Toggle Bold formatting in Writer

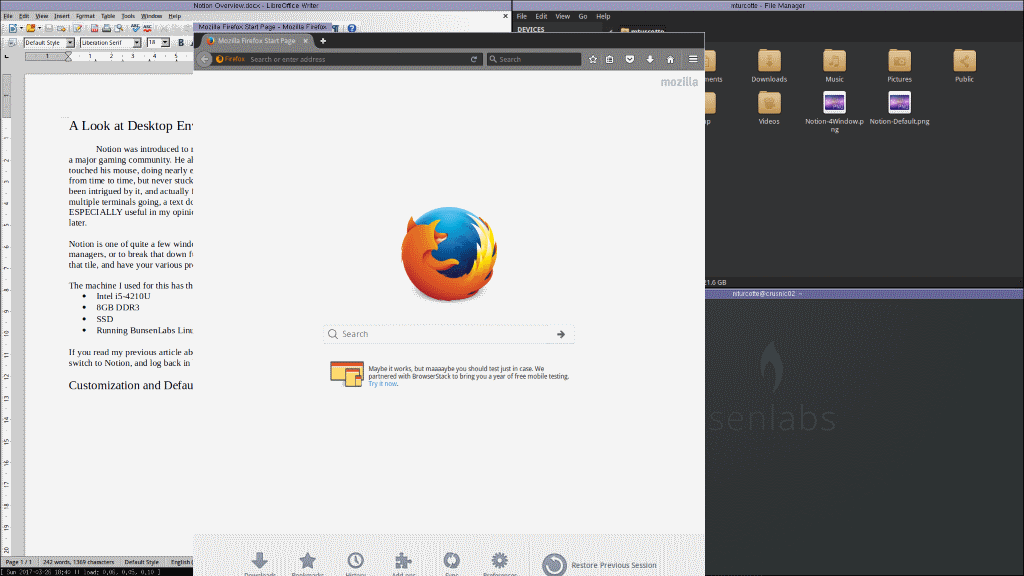click(181, 42)
